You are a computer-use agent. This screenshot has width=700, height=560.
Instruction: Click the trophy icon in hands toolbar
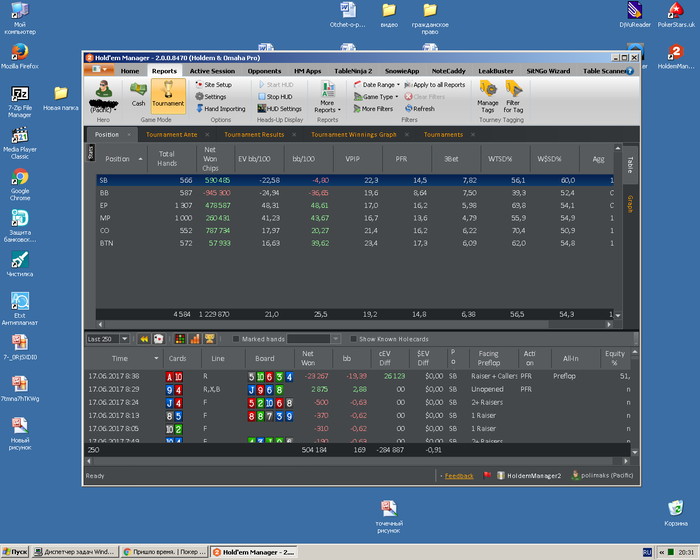pyautogui.click(x=209, y=339)
